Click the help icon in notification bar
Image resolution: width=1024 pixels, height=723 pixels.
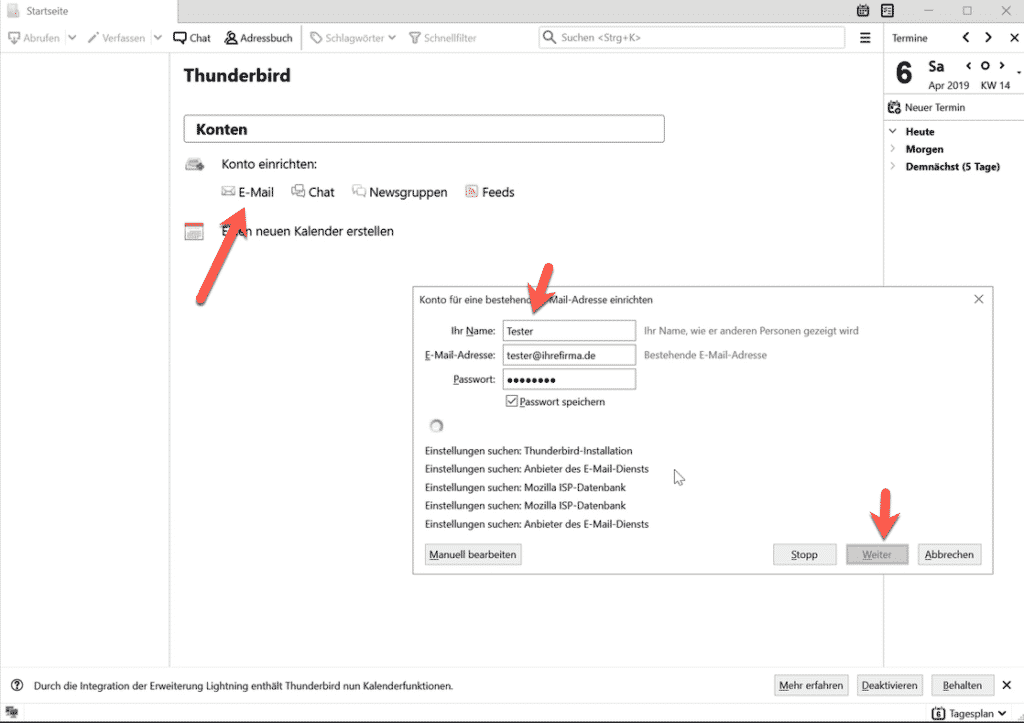(x=17, y=685)
